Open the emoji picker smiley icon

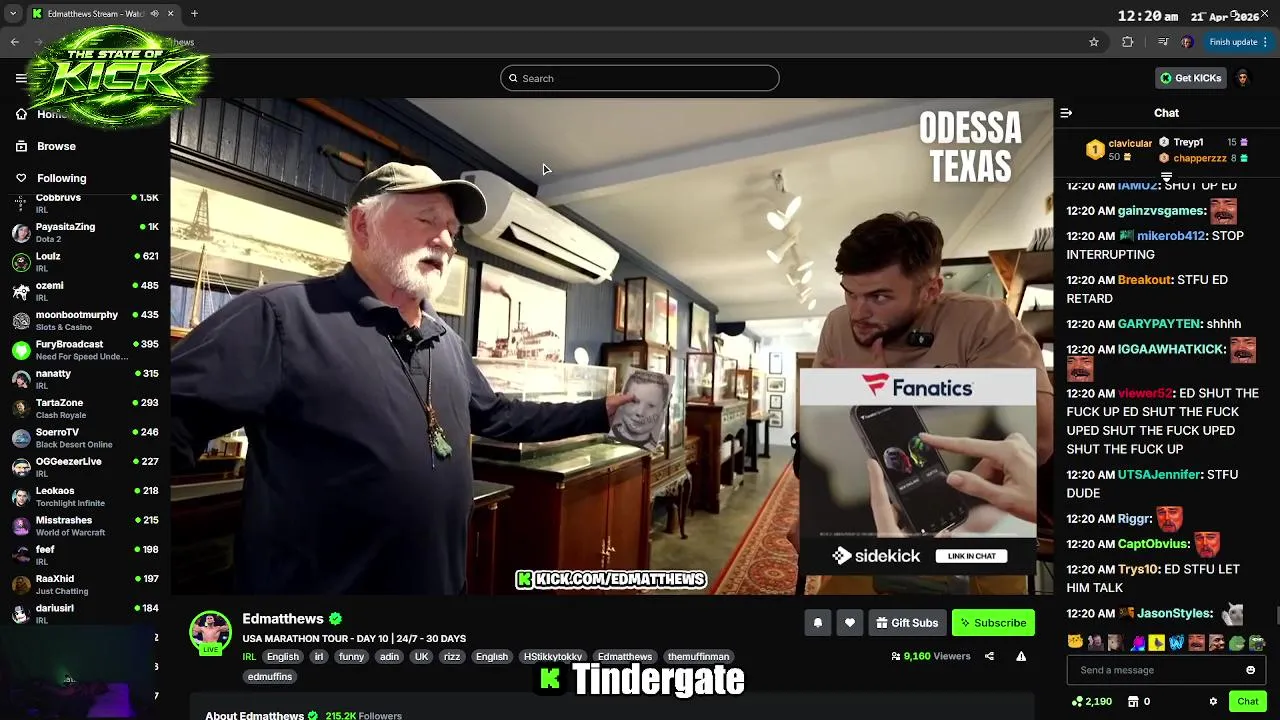1250,670
